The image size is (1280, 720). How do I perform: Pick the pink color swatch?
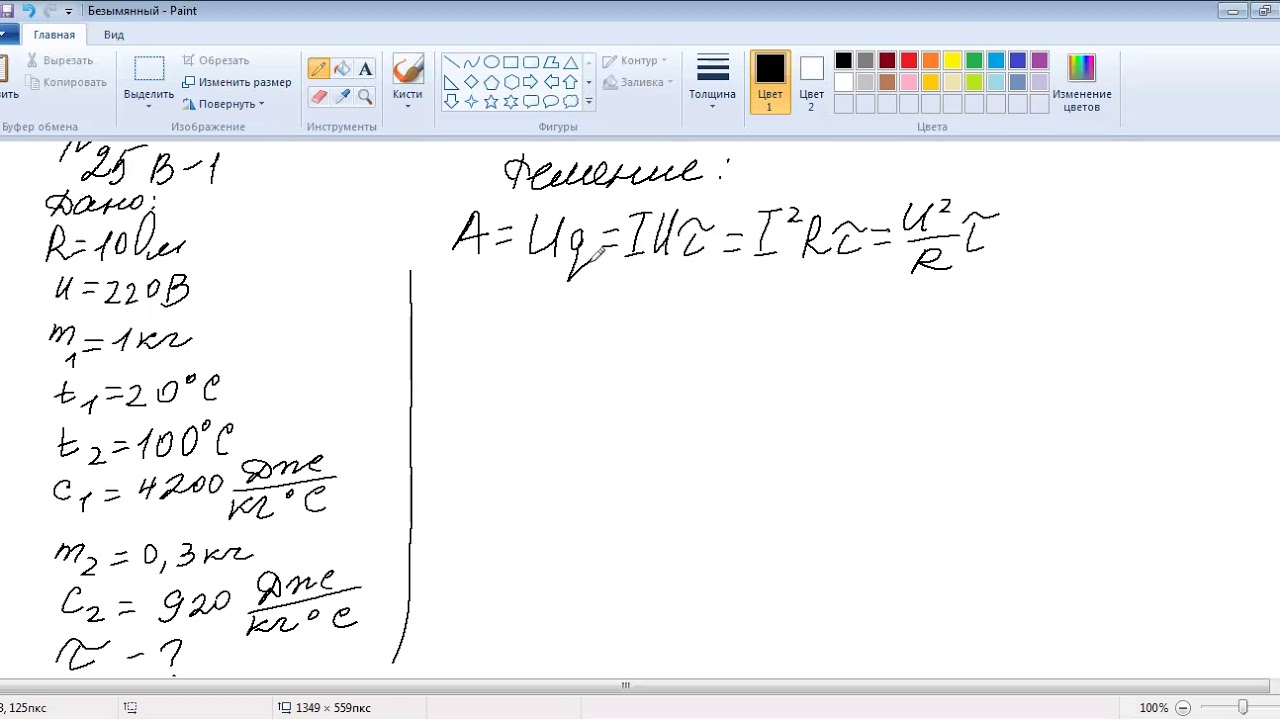click(x=909, y=82)
